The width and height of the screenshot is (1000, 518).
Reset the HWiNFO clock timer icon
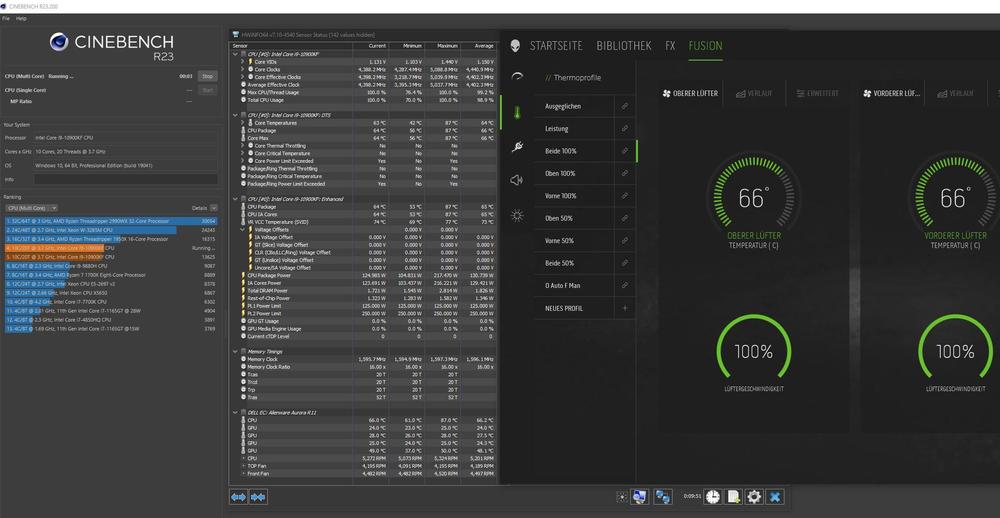point(713,496)
